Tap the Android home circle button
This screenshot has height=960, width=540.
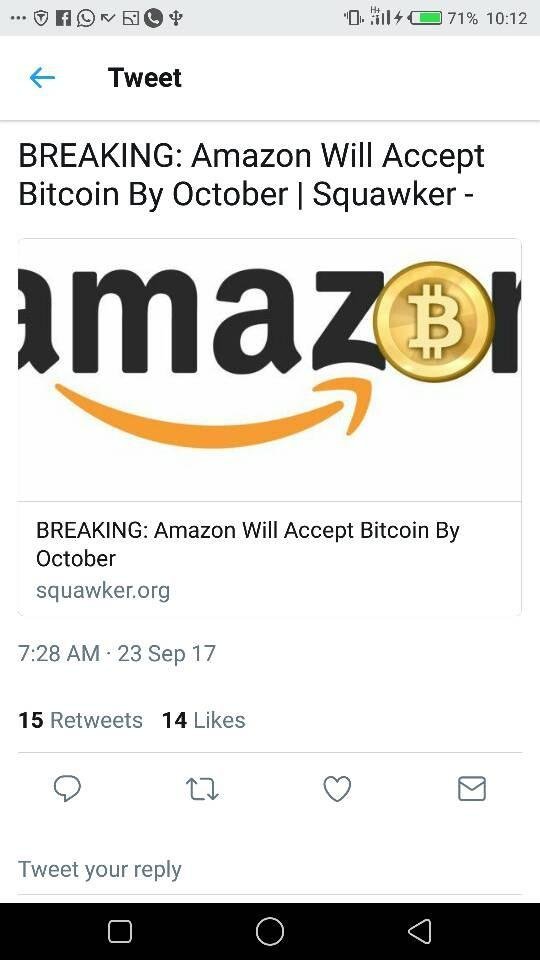point(270,931)
